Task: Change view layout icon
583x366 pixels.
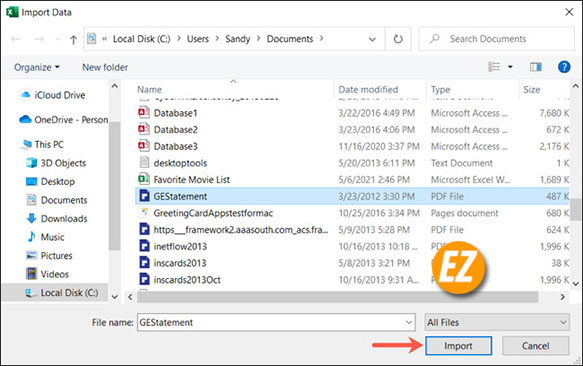Action: pos(494,67)
